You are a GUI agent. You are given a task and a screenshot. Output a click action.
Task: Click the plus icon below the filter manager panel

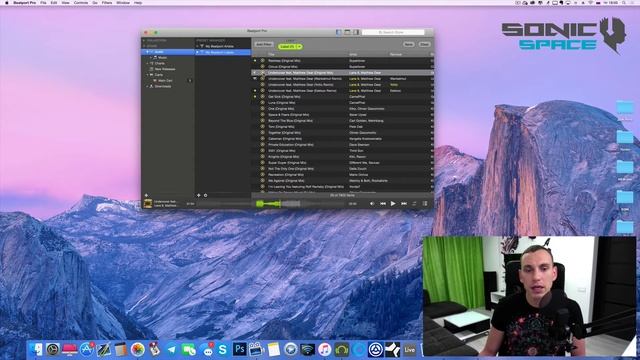point(199,196)
